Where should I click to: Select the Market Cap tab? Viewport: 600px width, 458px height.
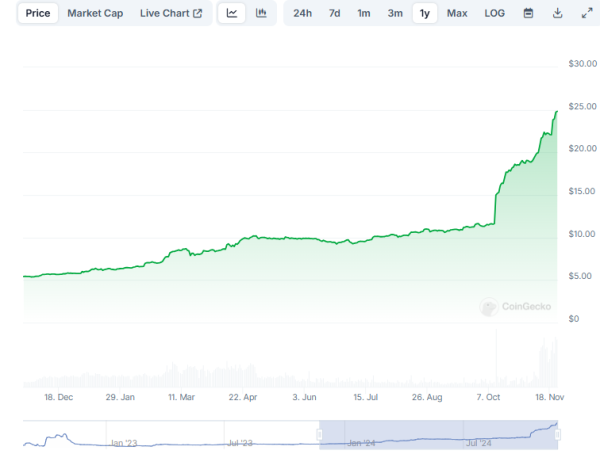[x=95, y=13]
